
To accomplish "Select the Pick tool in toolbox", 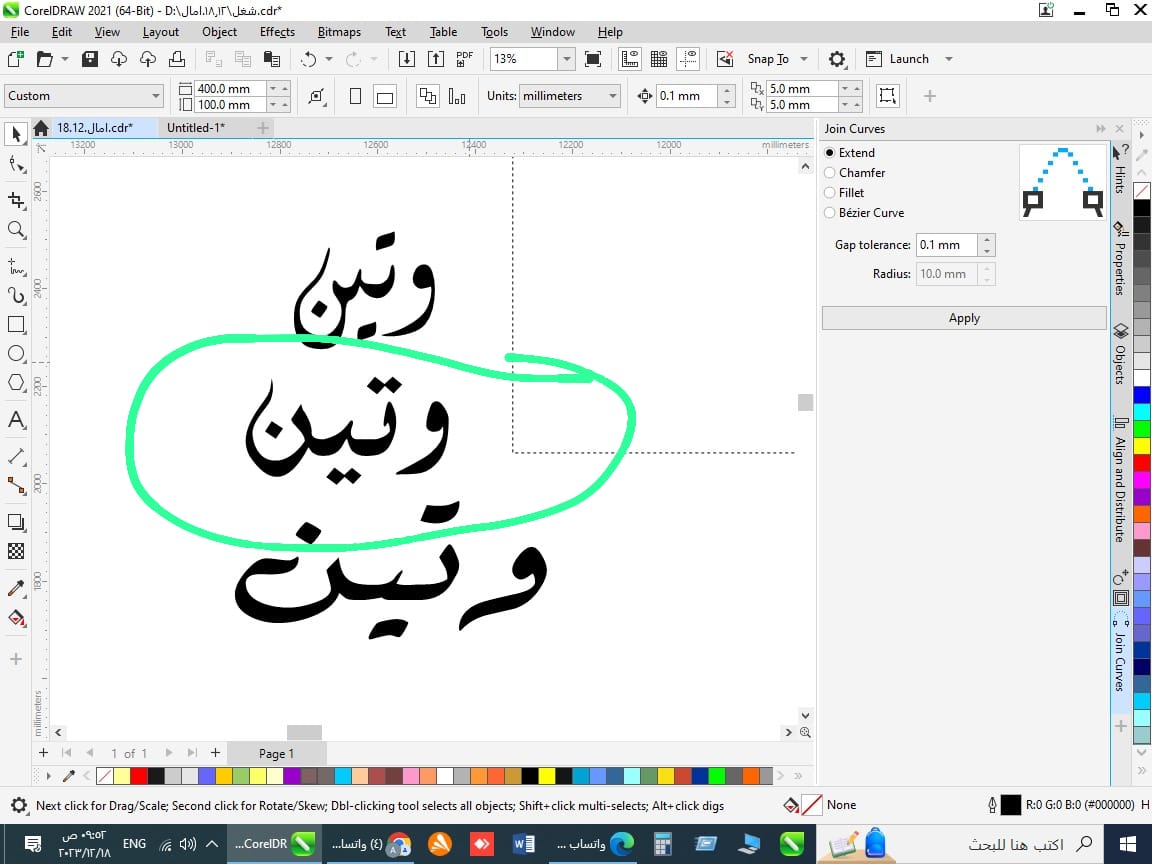I will (x=16, y=134).
